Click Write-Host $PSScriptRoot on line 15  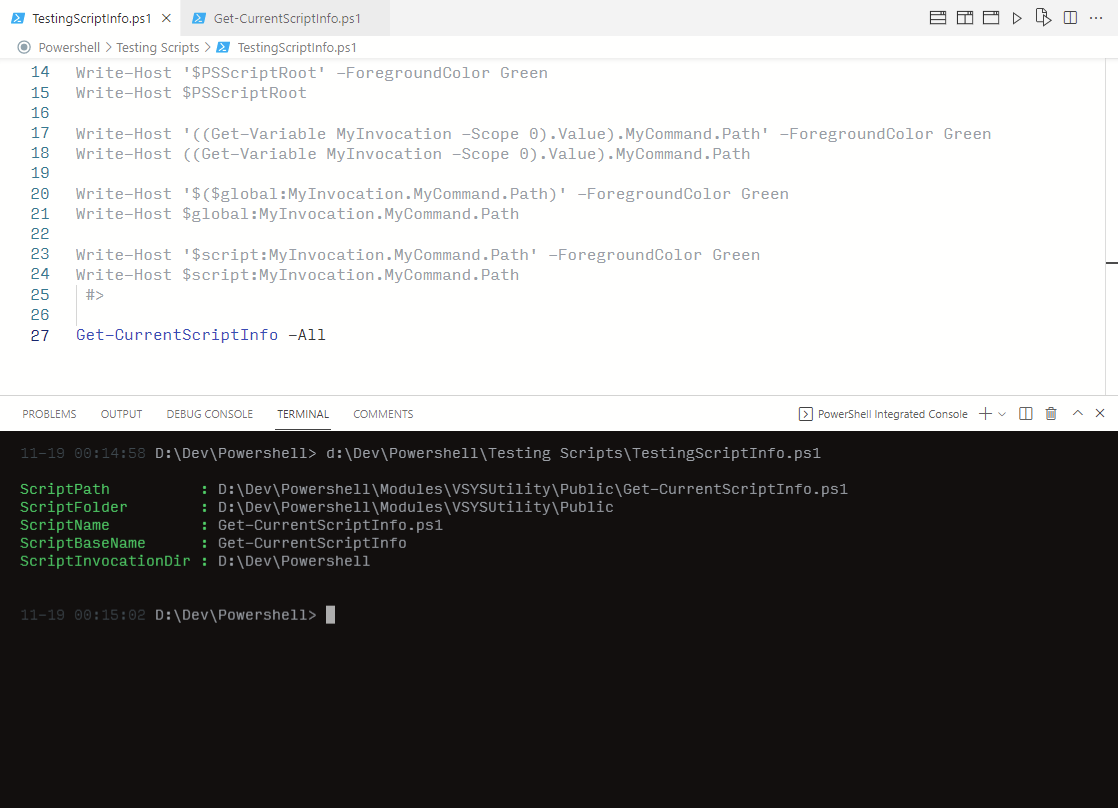(x=191, y=93)
